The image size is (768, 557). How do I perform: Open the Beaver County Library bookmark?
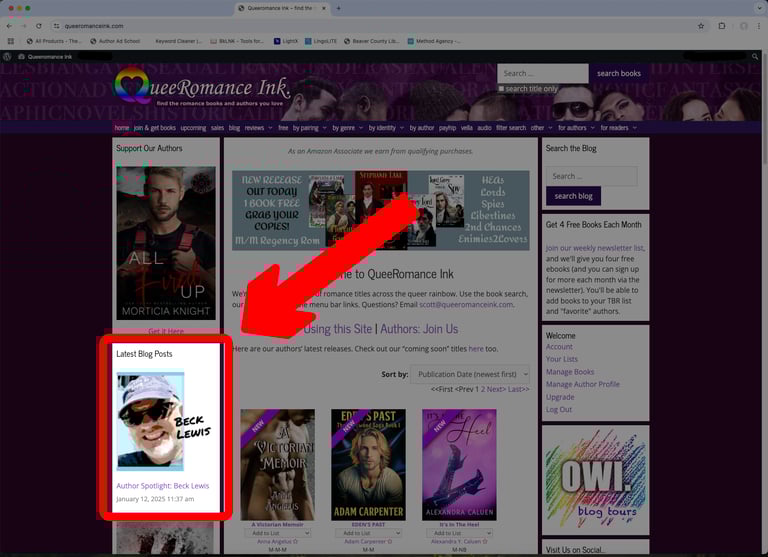pos(372,41)
